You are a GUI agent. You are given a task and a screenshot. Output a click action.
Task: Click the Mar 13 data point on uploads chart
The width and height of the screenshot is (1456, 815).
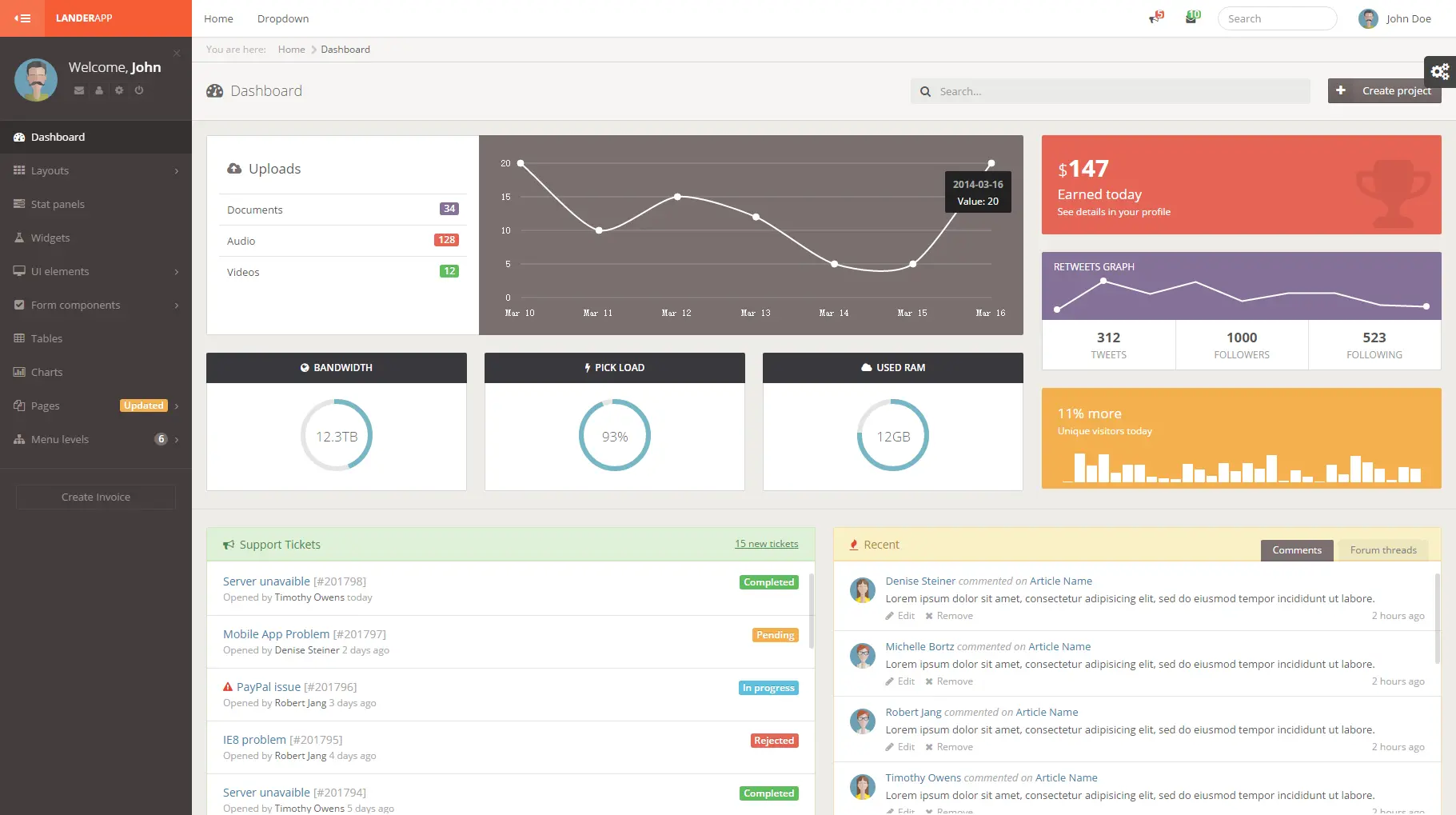click(x=756, y=217)
